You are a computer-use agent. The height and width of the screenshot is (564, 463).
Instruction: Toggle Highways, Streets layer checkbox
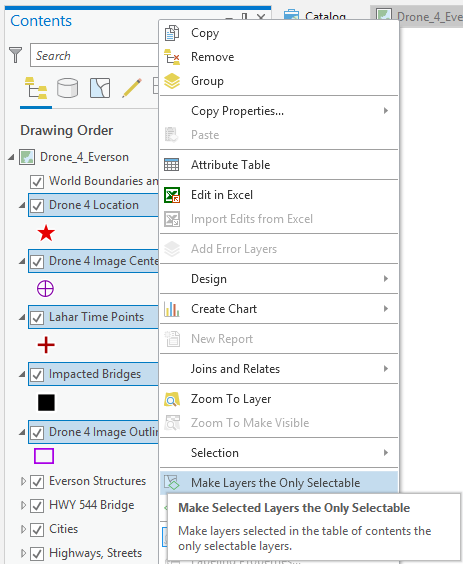click(x=37, y=554)
